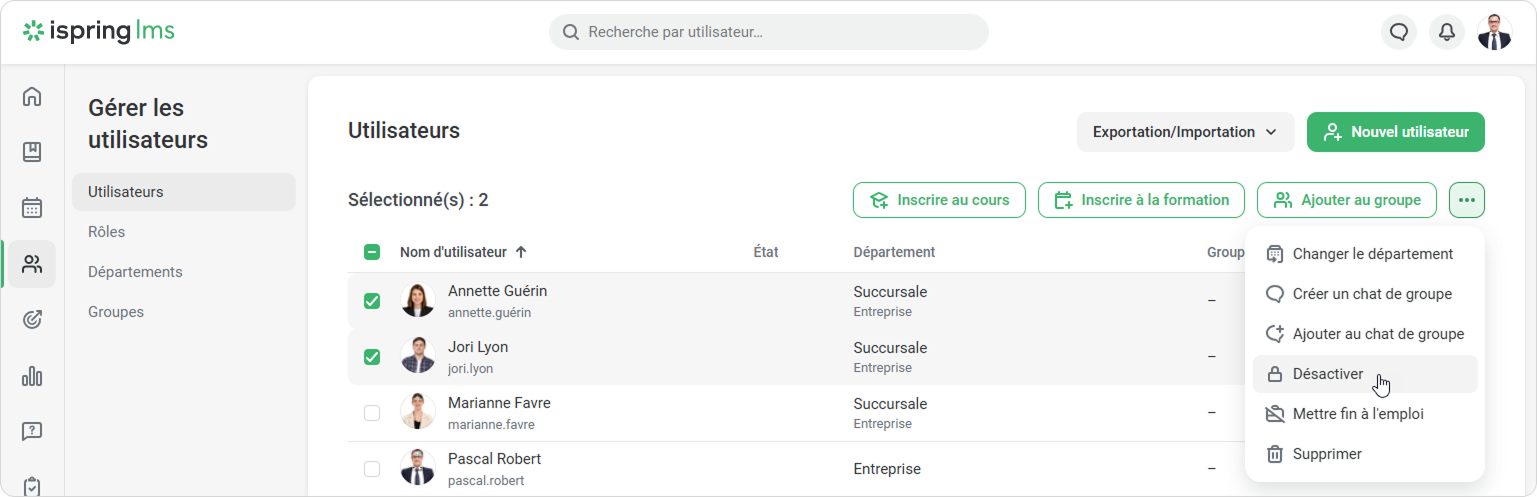
Task: Open the Home icon in sidebar
Action: point(32,97)
